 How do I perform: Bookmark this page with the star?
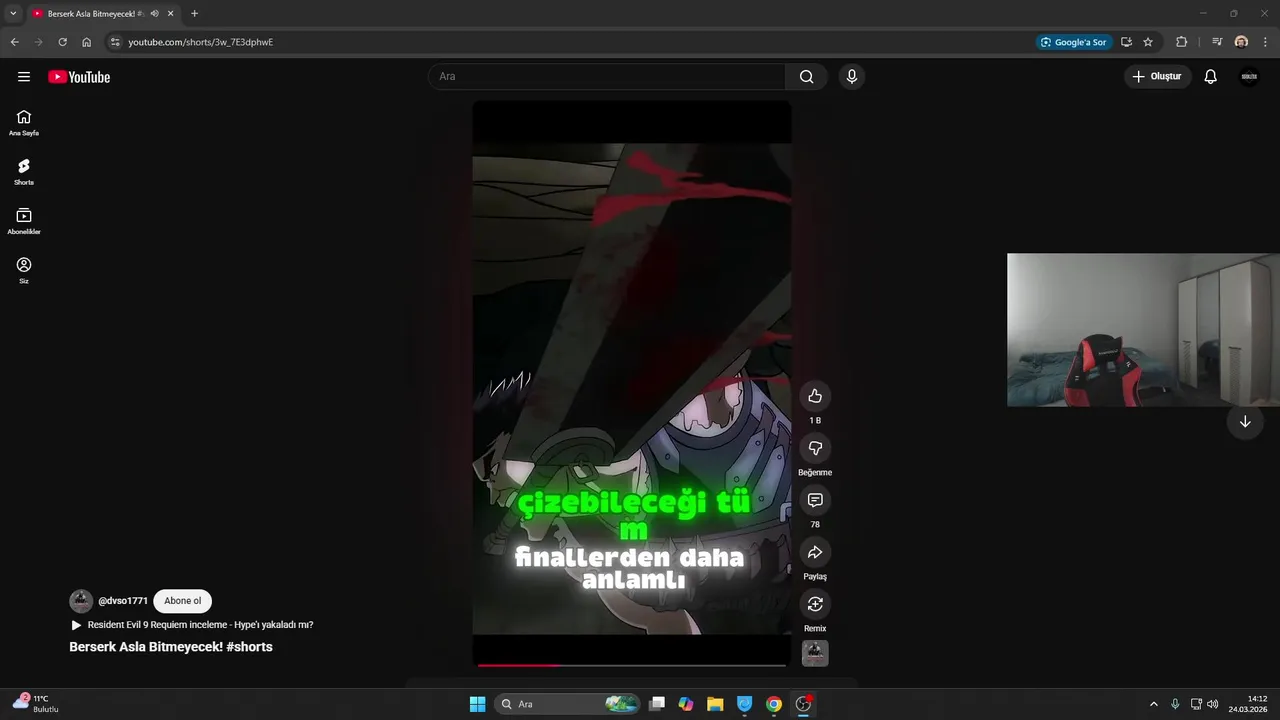tap(1148, 42)
